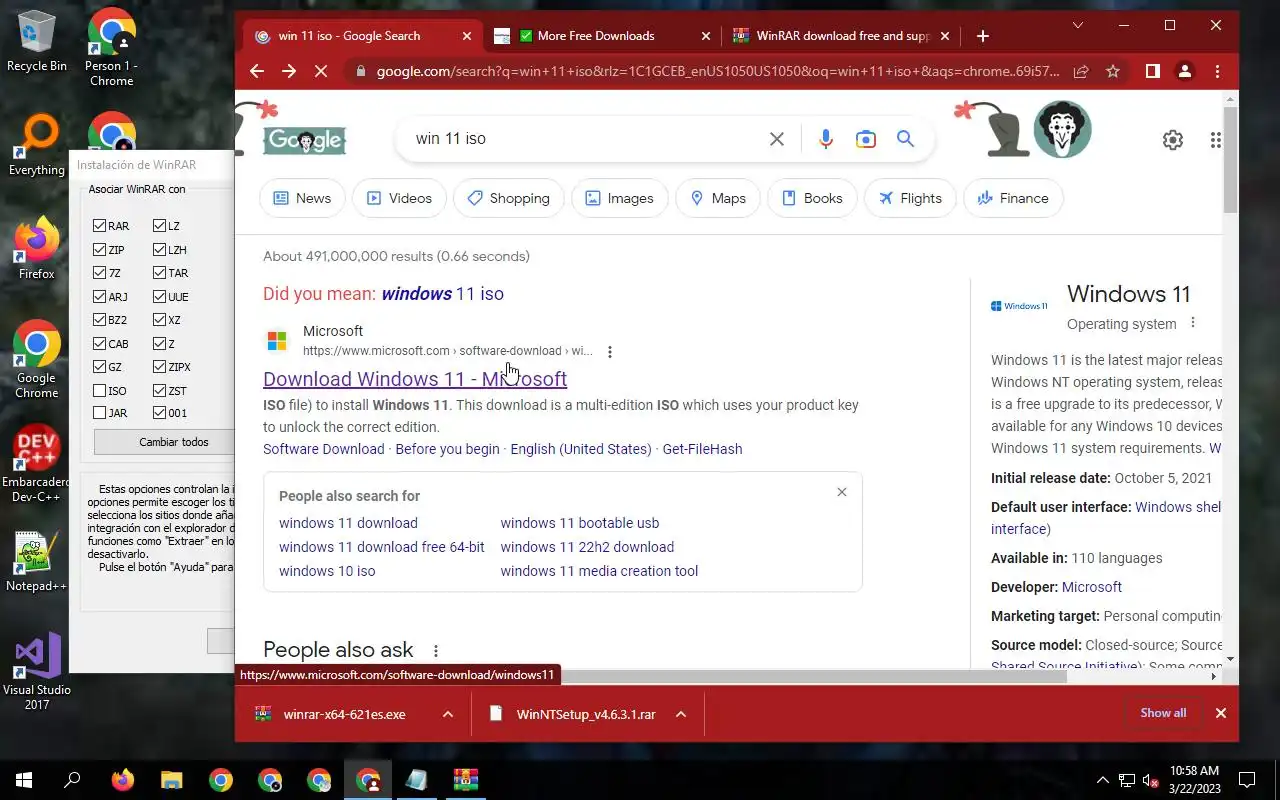Check the ISO association box
The height and width of the screenshot is (800, 1280).
99,391
